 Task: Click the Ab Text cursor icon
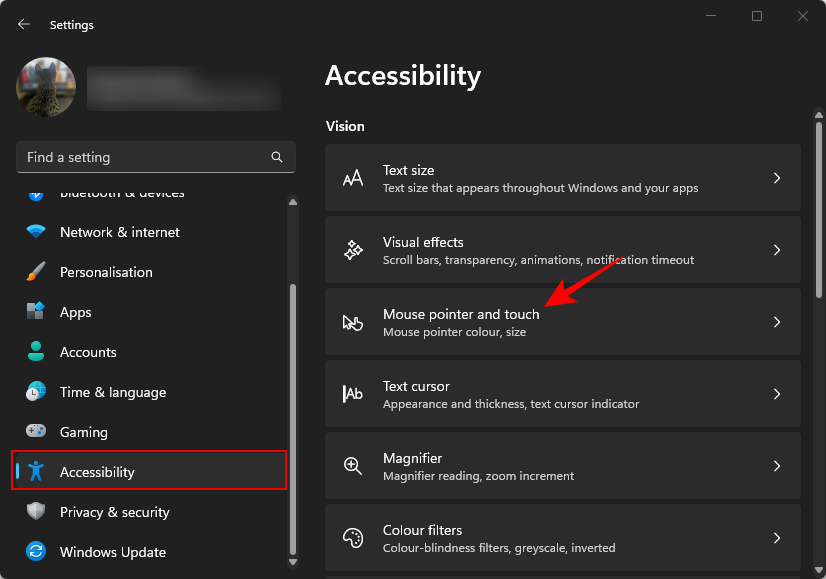pyautogui.click(x=353, y=394)
